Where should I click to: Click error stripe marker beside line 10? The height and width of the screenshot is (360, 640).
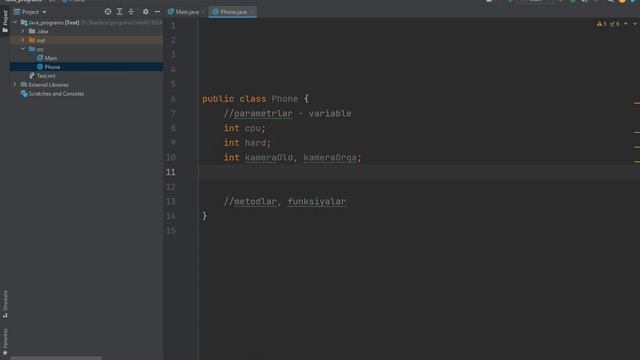tap(637, 162)
